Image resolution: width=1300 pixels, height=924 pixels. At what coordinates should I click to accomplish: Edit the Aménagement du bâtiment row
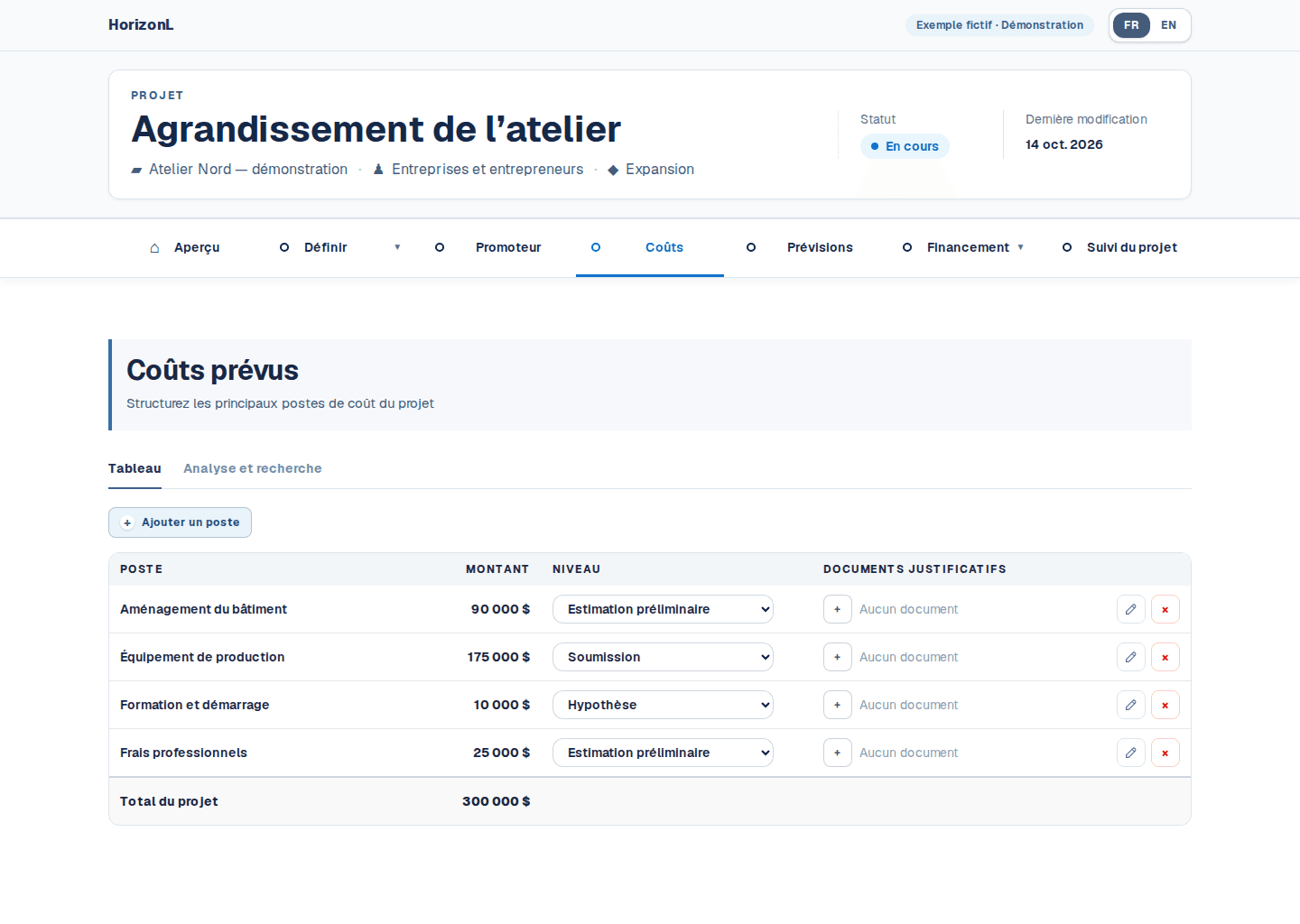(1131, 609)
